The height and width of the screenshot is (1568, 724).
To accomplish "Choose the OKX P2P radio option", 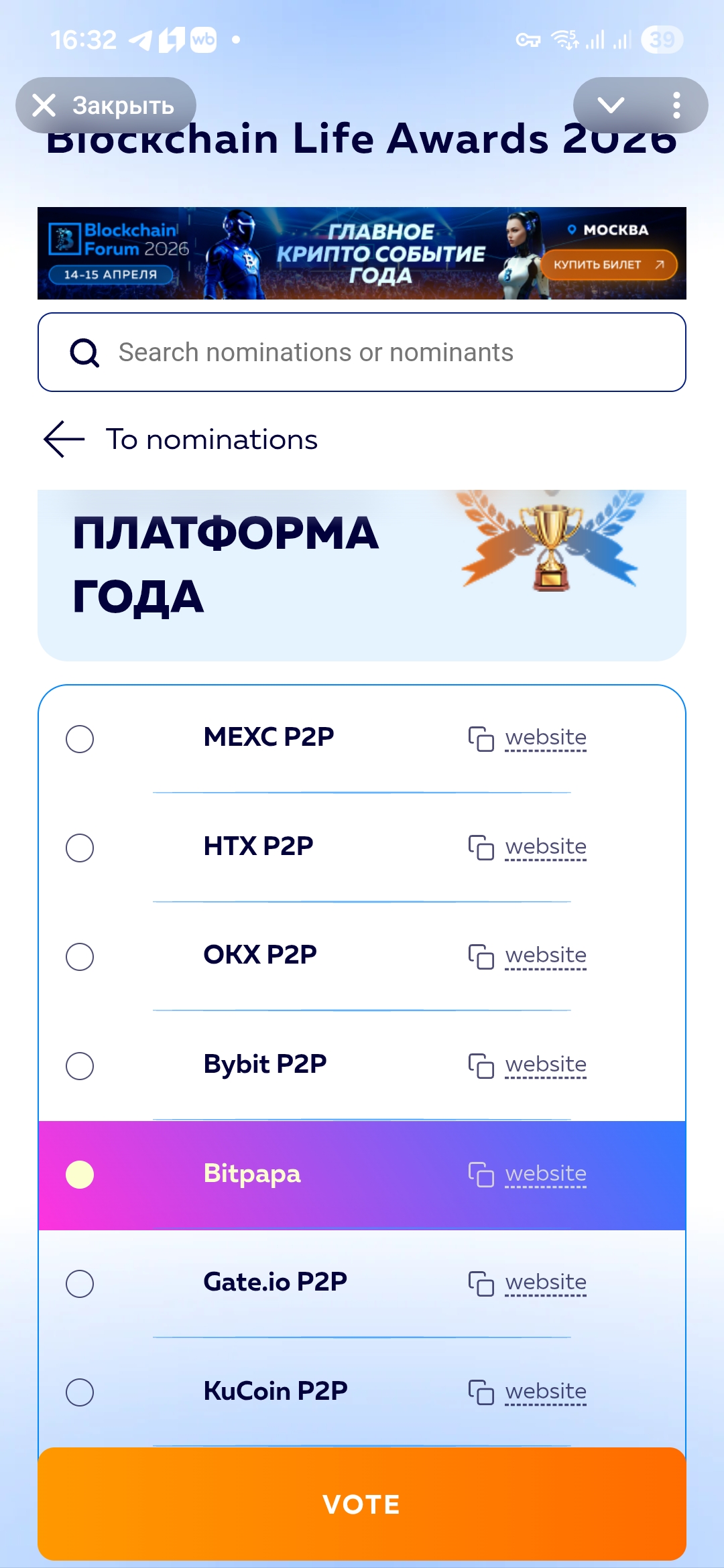I will 80,957.
